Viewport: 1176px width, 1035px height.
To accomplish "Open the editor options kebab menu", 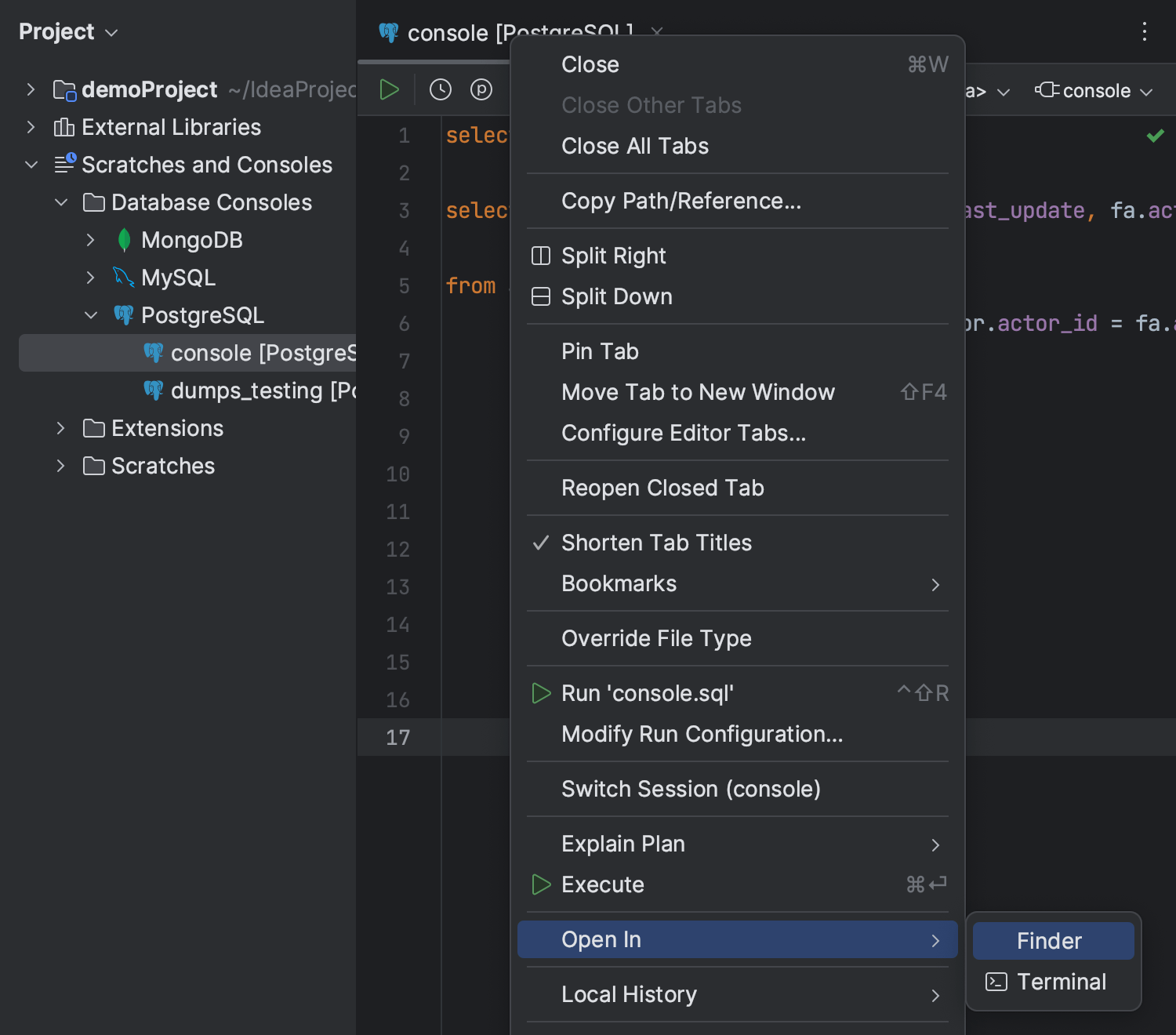I will pyautogui.click(x=1145, y=31).
